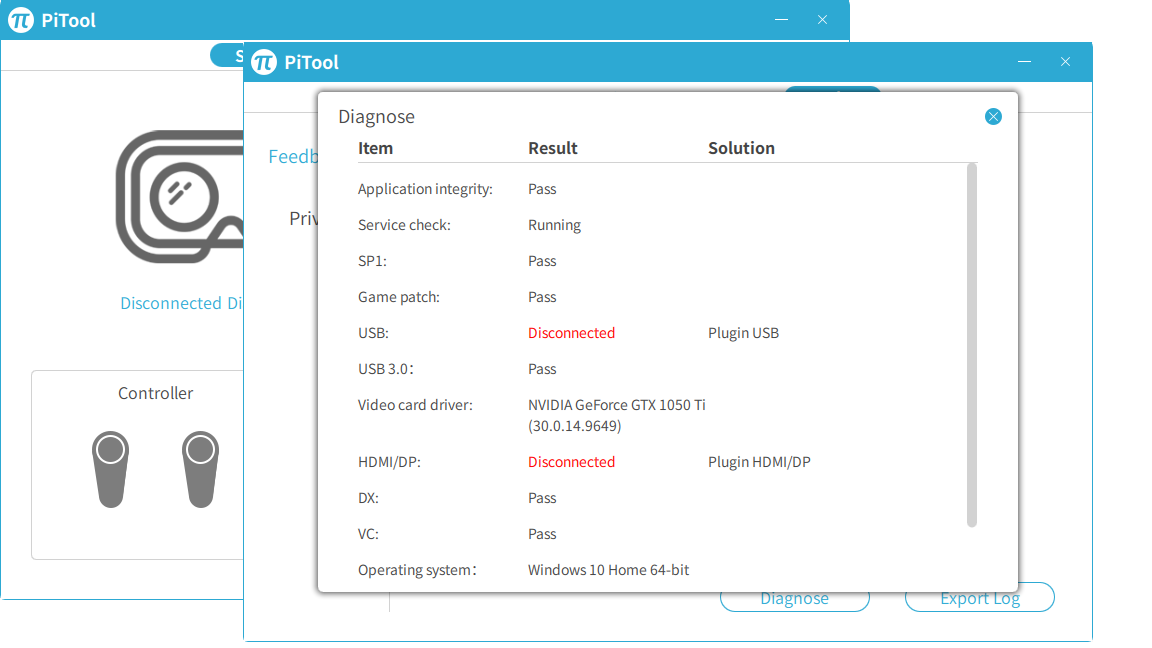Minimize the back PiTool window

coord(781,20)
